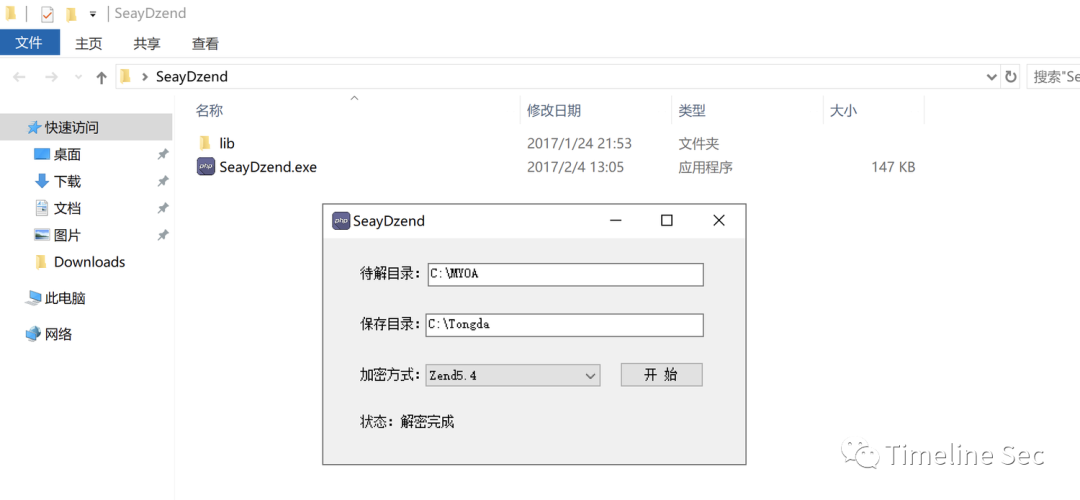Click the 文件夹 type cell
This screenshot has height=500, width=1080.
(x=698, y=143)
